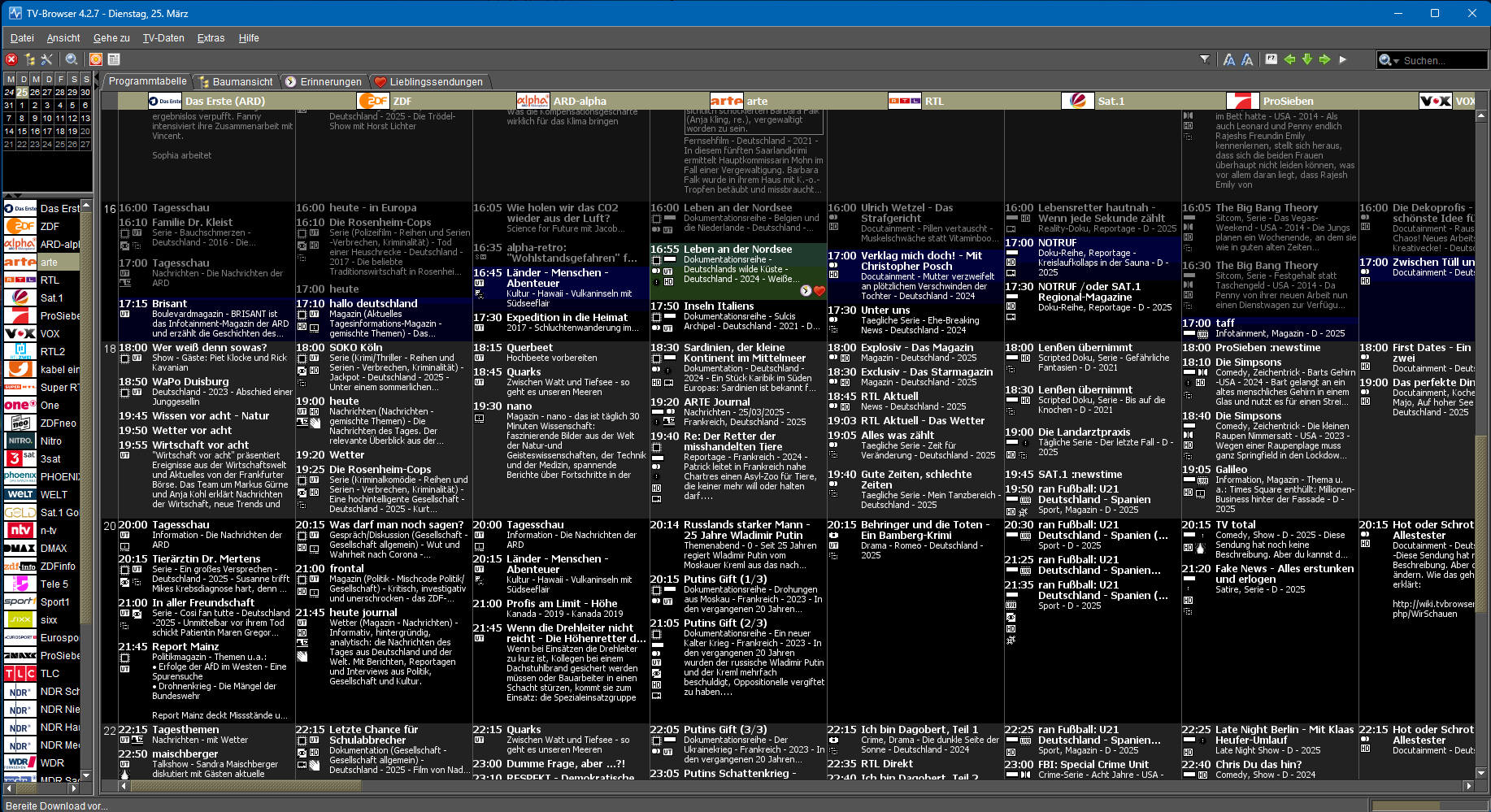Switch to the Programmtabelle tab

[147, 81]
